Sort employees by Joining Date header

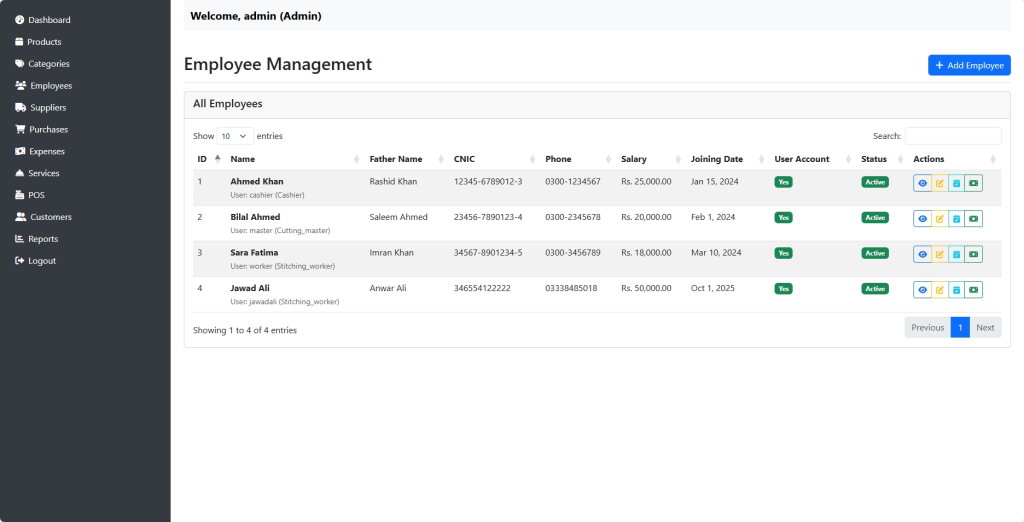716,159
